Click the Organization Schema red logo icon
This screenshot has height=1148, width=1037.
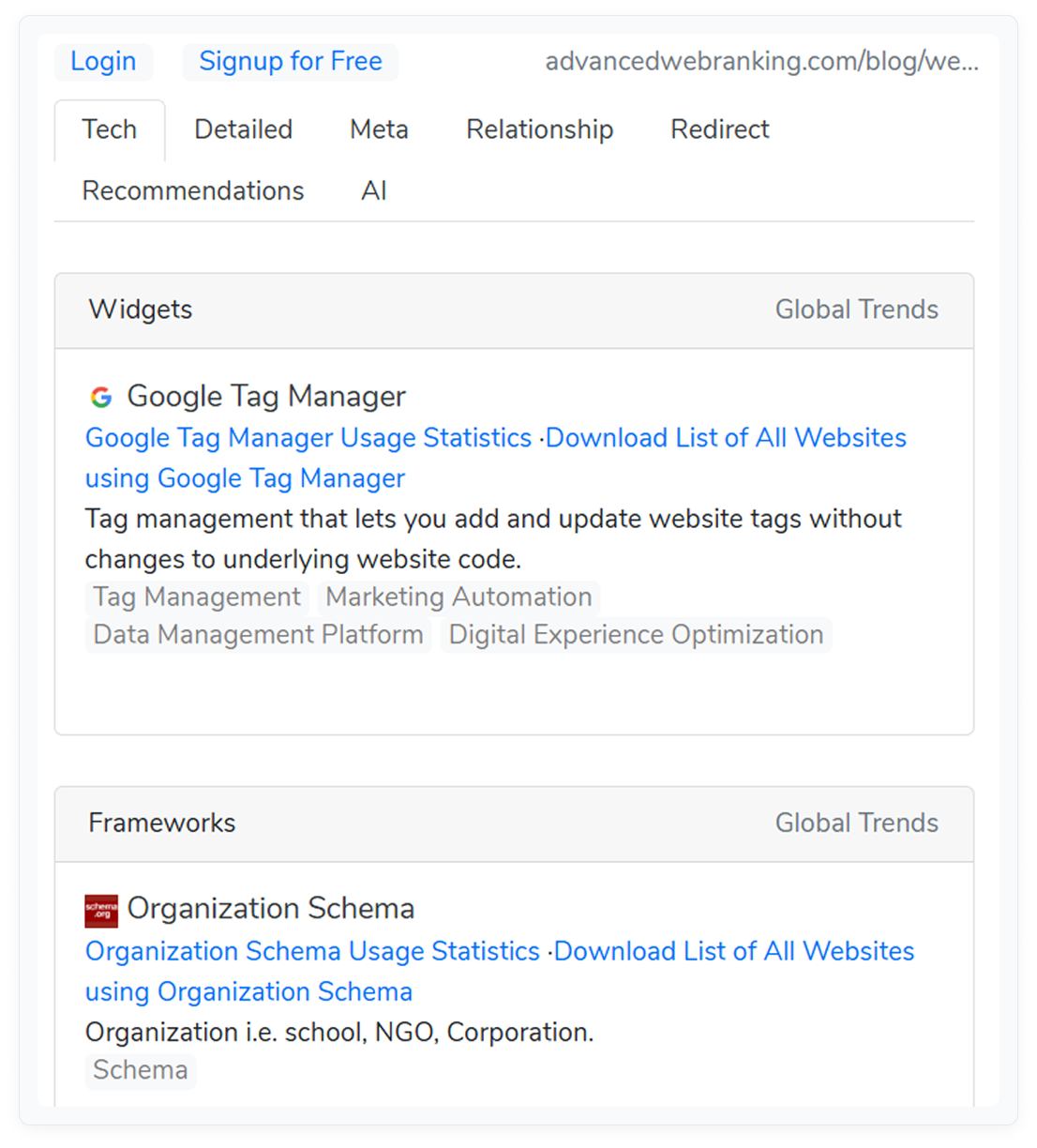tap(101, 910)
